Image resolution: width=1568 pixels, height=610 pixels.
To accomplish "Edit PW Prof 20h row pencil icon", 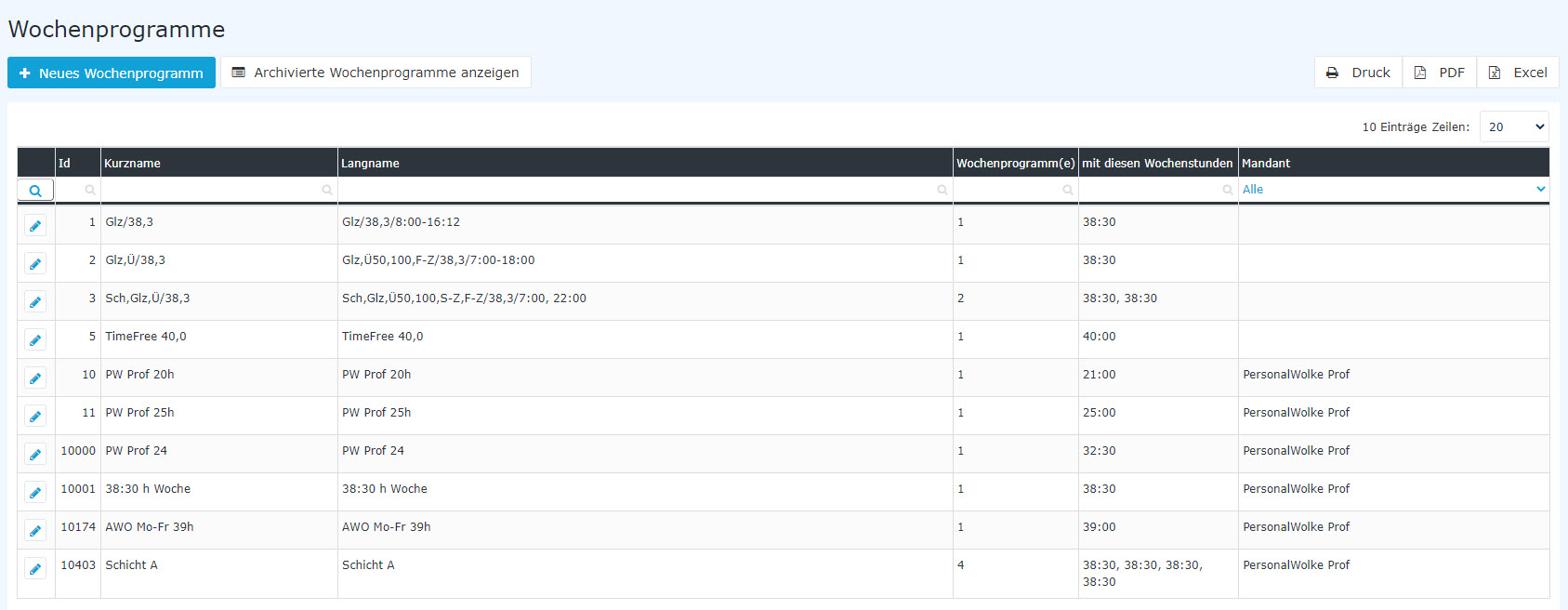I will point(35,378).
